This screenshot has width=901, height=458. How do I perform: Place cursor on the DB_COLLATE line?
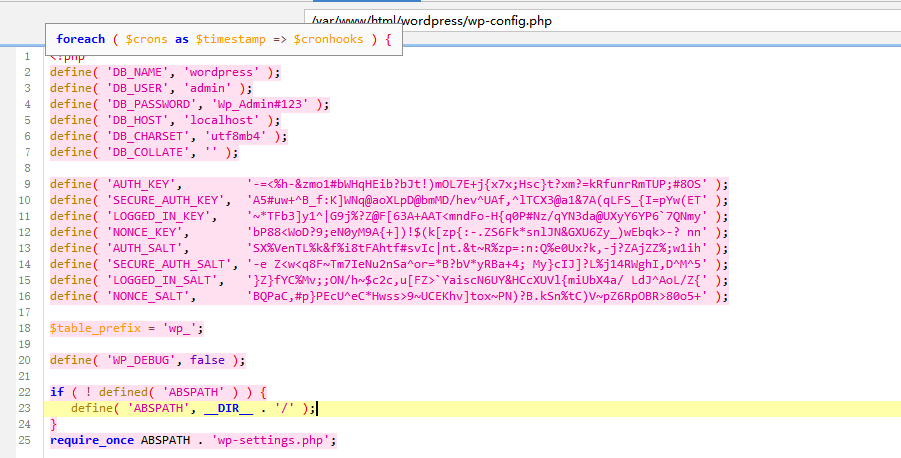tap(145, 152)
